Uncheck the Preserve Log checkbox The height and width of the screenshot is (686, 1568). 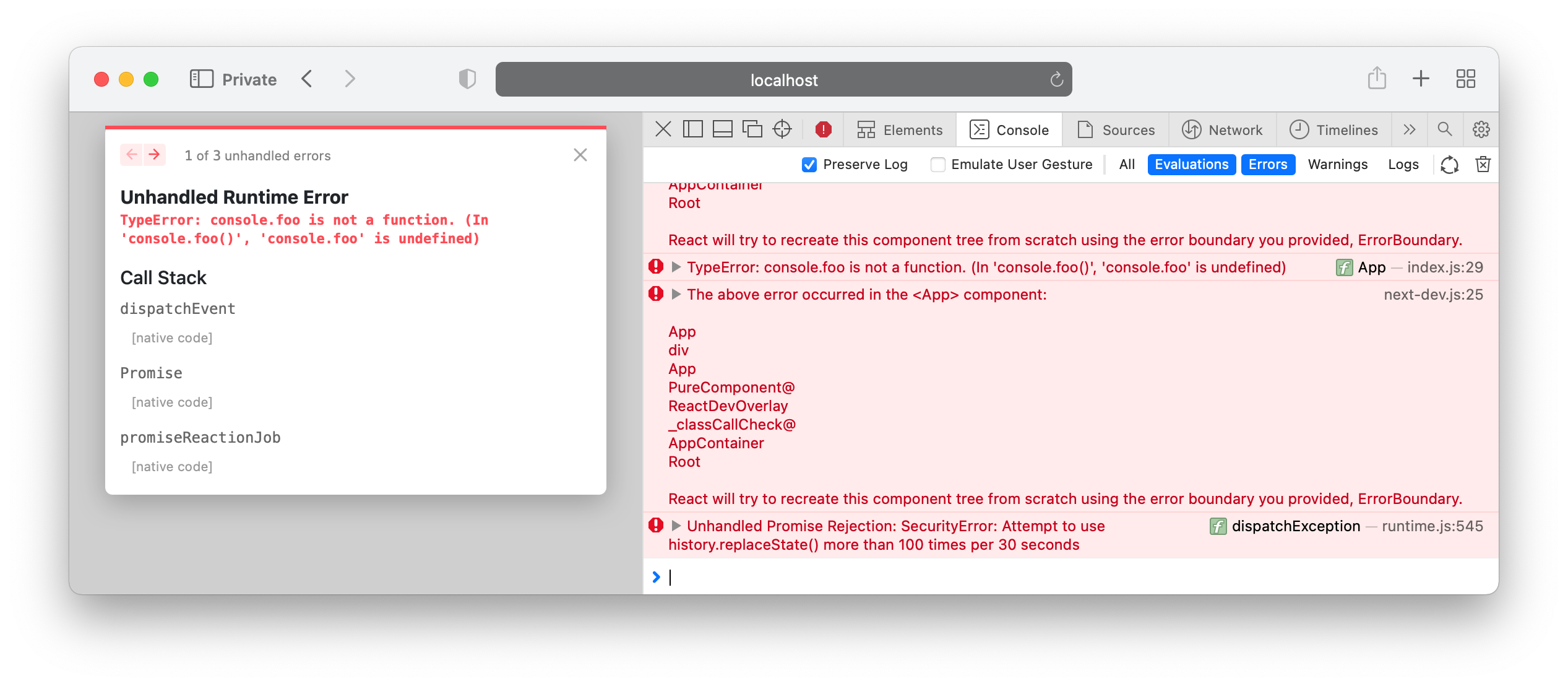[x=809, y=164]
